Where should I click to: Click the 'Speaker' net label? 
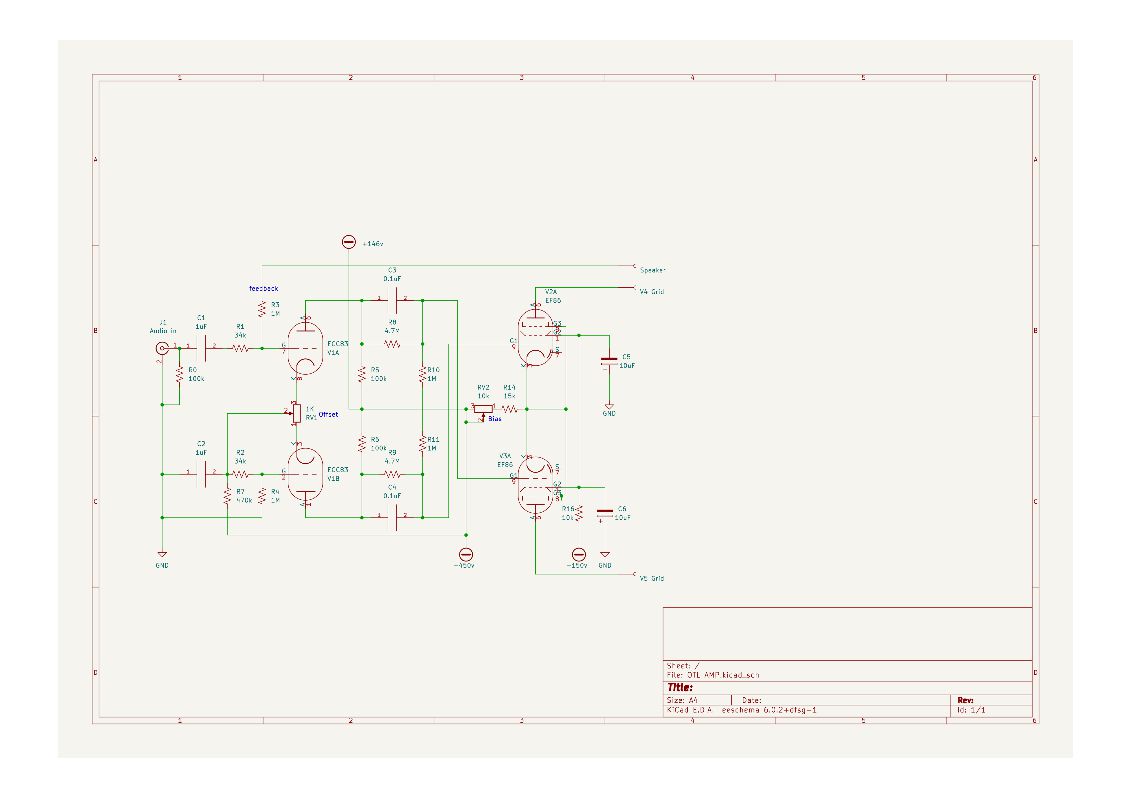652,270
